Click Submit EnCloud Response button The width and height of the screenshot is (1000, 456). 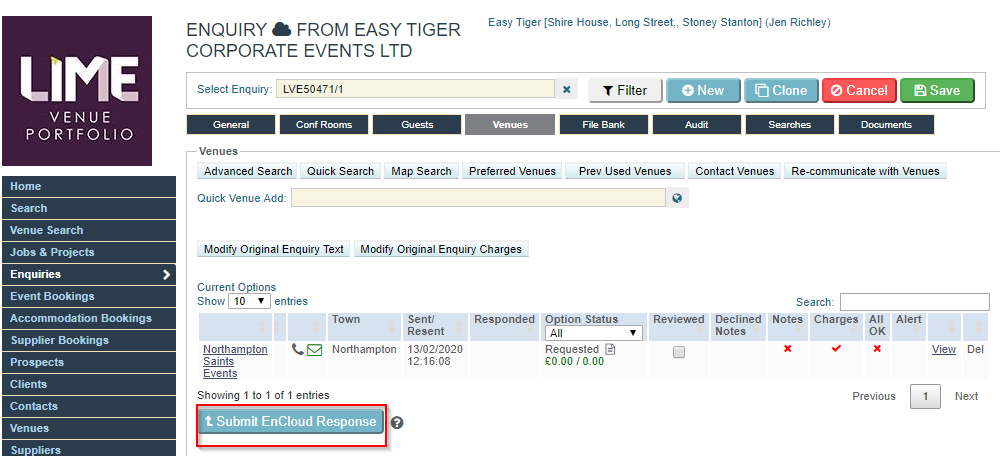click(291, 422)
